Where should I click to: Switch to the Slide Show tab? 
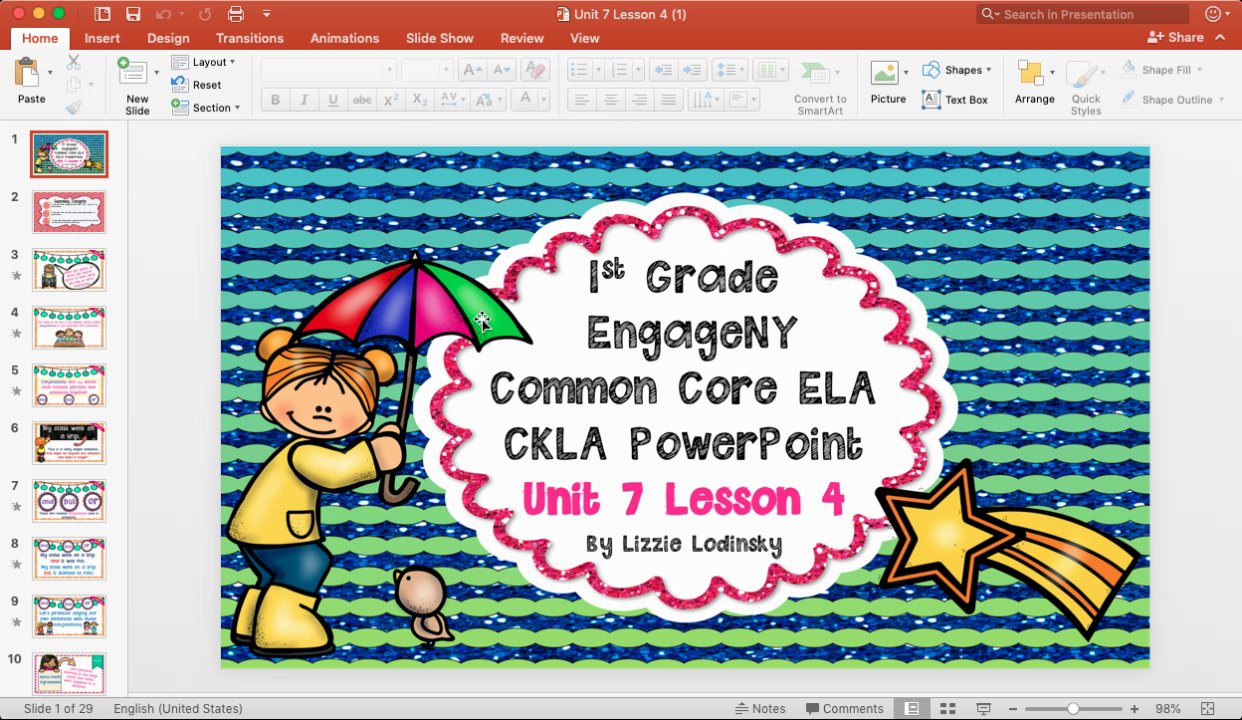pyautogui.click(x=440, y=38)
